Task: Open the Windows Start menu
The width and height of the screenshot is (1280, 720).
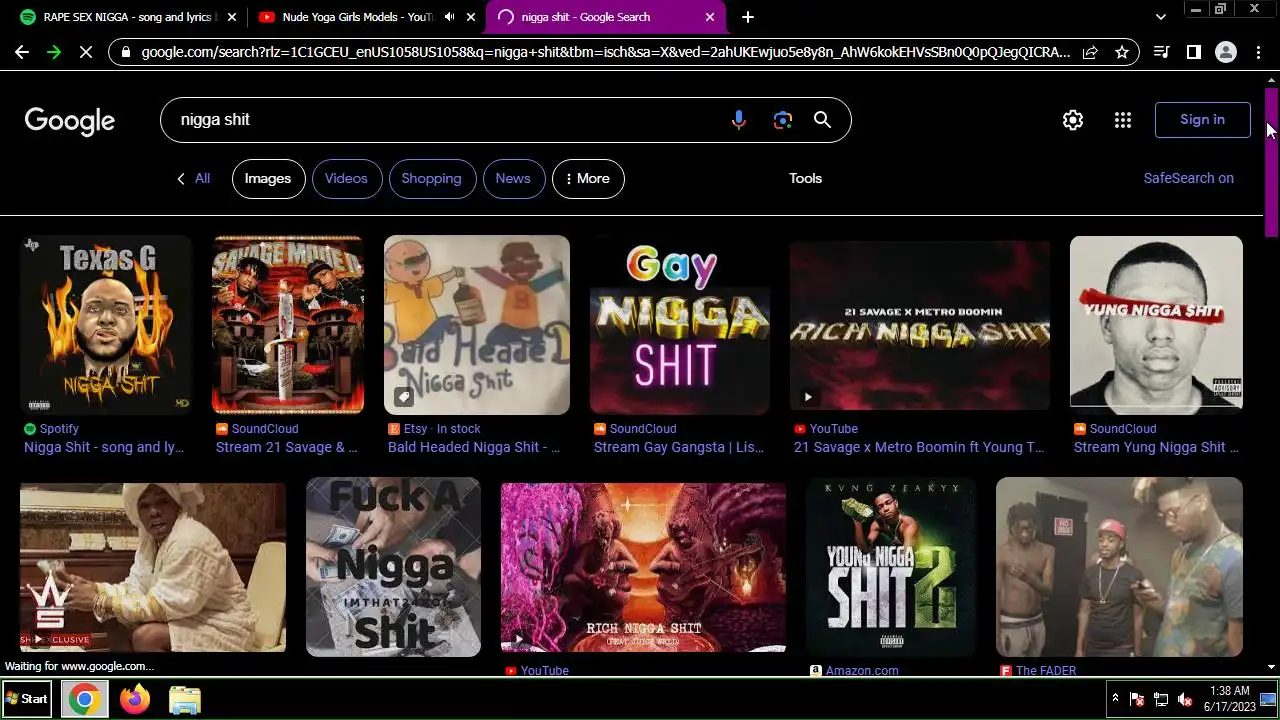Action: pos(27,699)
